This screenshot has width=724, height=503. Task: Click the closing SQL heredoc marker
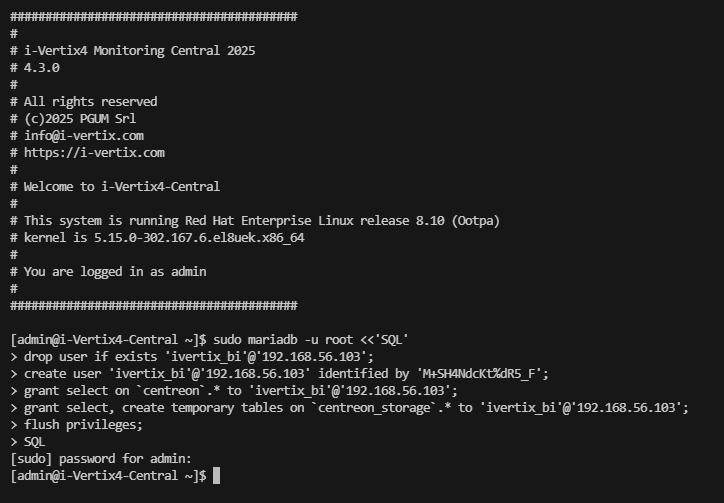pos(34,442)
